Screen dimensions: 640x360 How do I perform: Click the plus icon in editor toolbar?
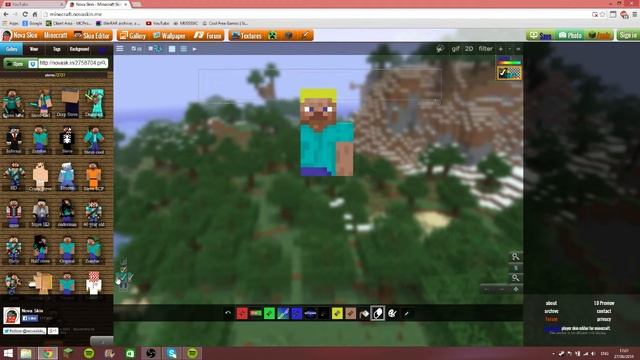[501, 49]
